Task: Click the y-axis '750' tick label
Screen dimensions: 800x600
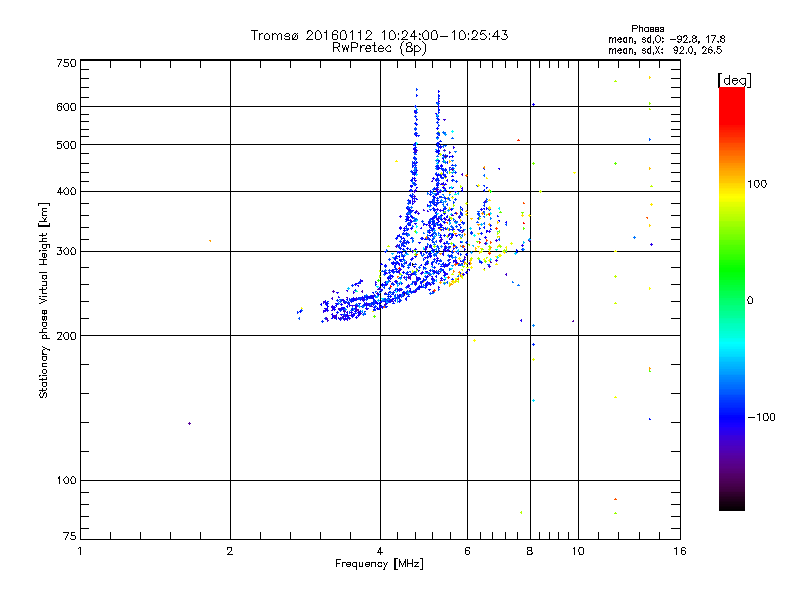Action: click(x=66, y=63)
